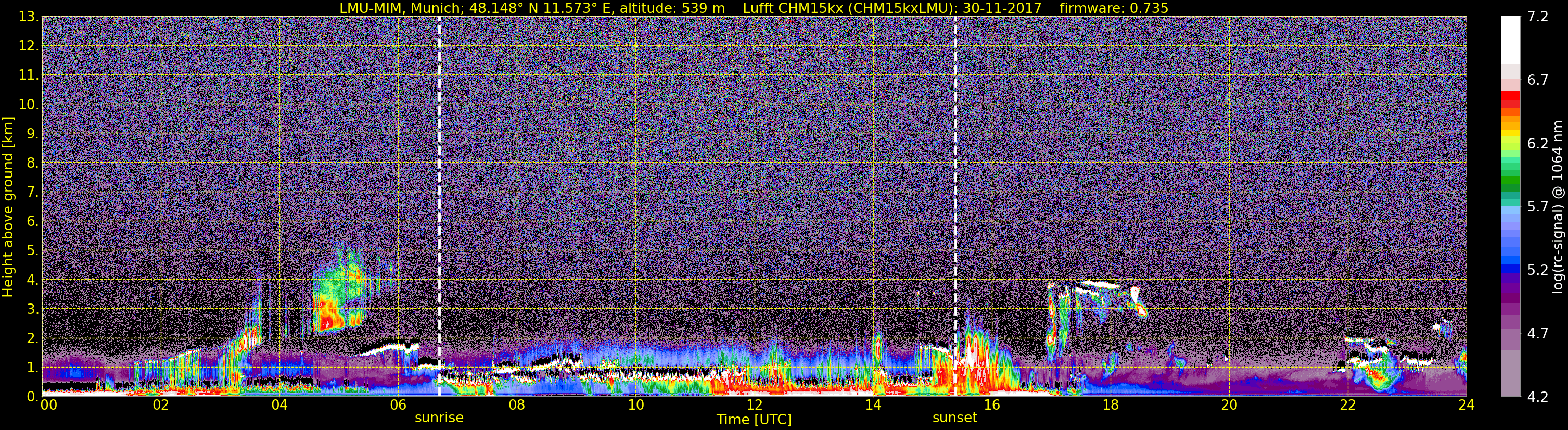The height and width of the screenshot is (430, 1568).
Task: Click the height axis tick label 11.
Action: click(29, 75)
